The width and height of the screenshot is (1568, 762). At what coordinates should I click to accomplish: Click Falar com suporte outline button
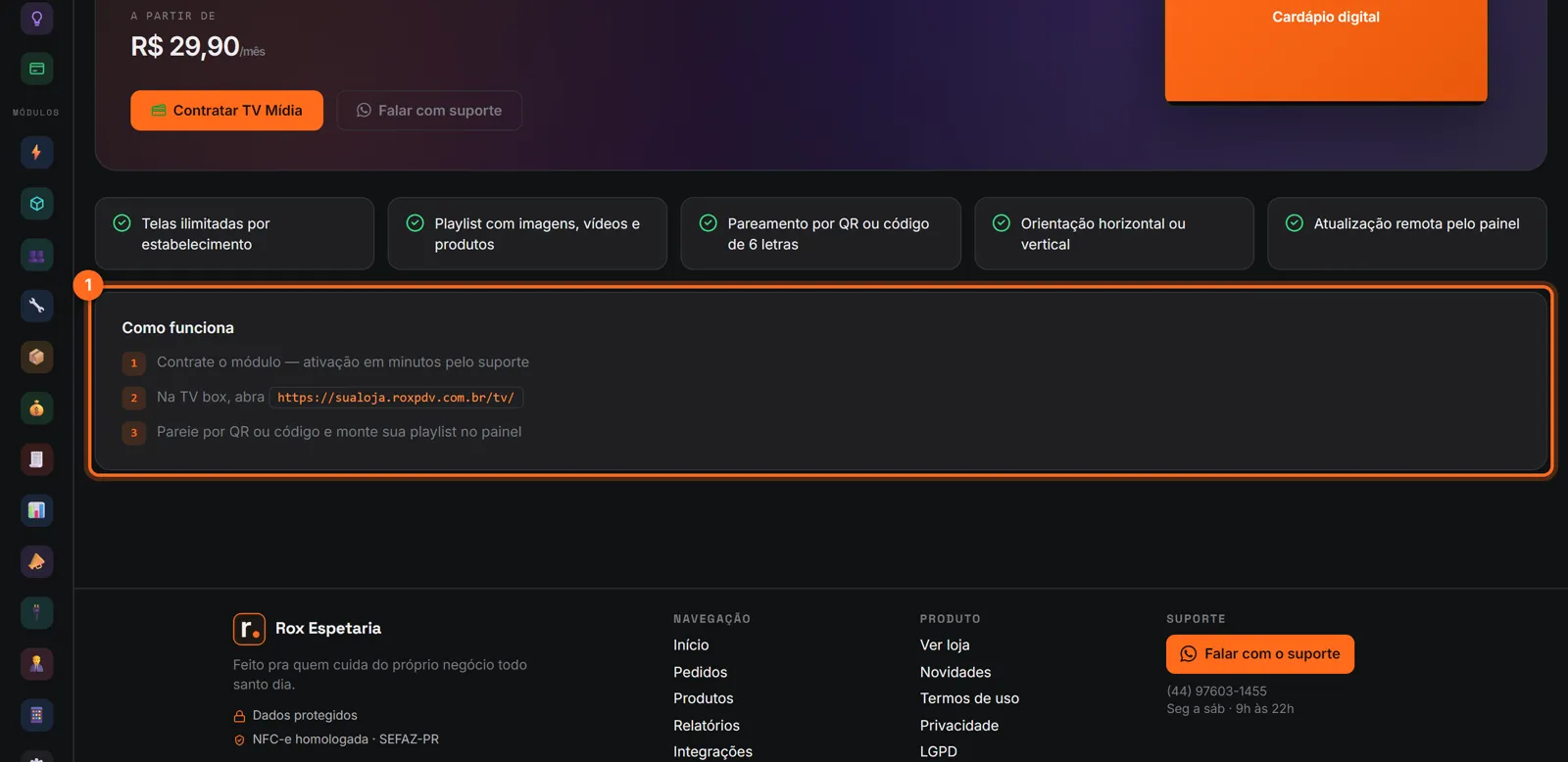point(429,111)
